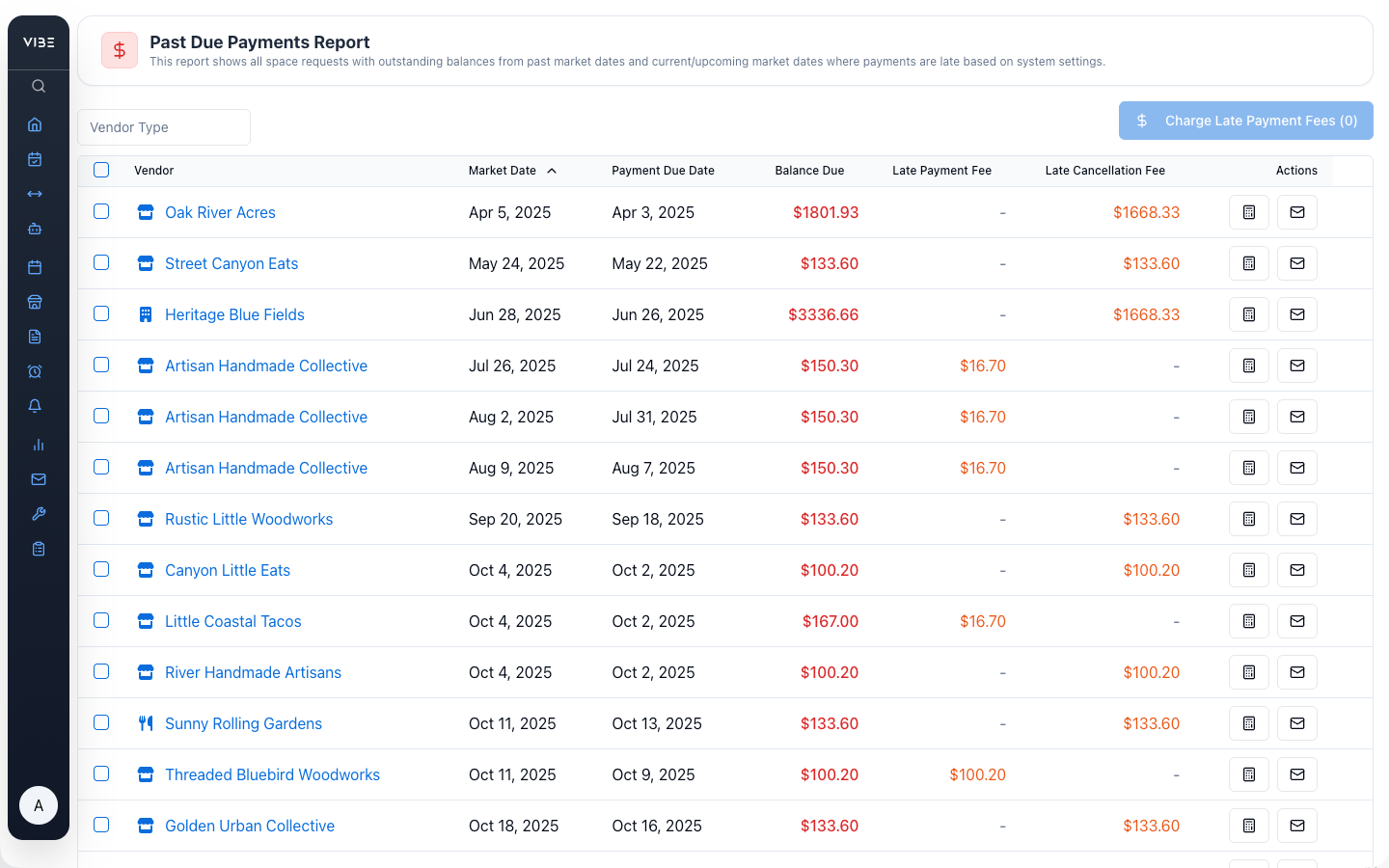1389x868 pixels.
Task: Open the search tool in the sidebar
Action: pos(38,86)
